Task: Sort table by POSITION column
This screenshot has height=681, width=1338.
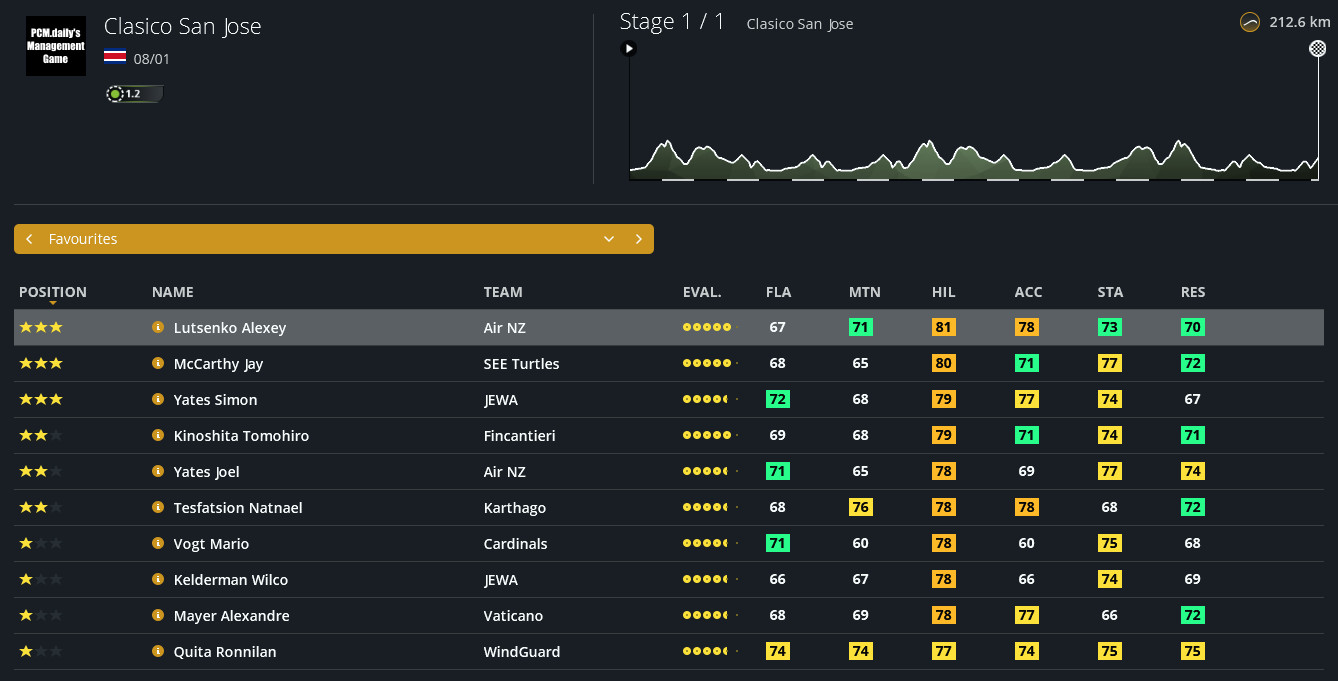Action: pyautogui.click(x=53, y=292)
